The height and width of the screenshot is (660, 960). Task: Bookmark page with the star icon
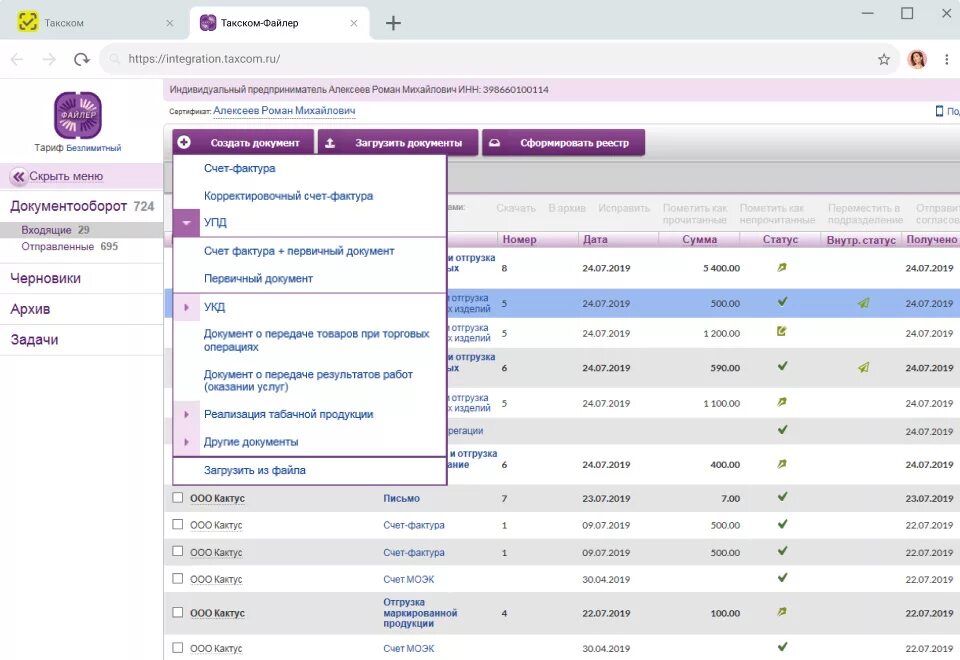click(x=883, y=59)
